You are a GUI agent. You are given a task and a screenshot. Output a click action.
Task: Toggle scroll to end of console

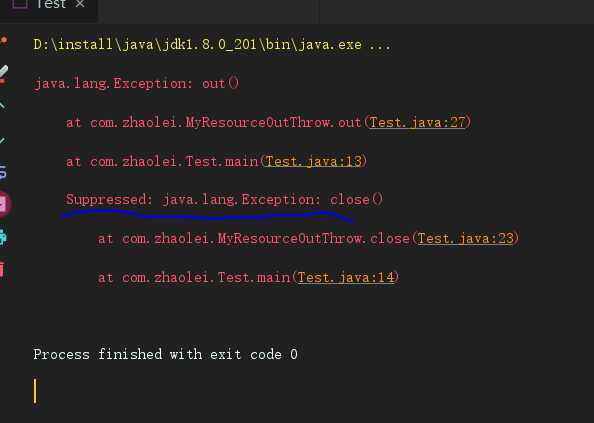[5, 204]
